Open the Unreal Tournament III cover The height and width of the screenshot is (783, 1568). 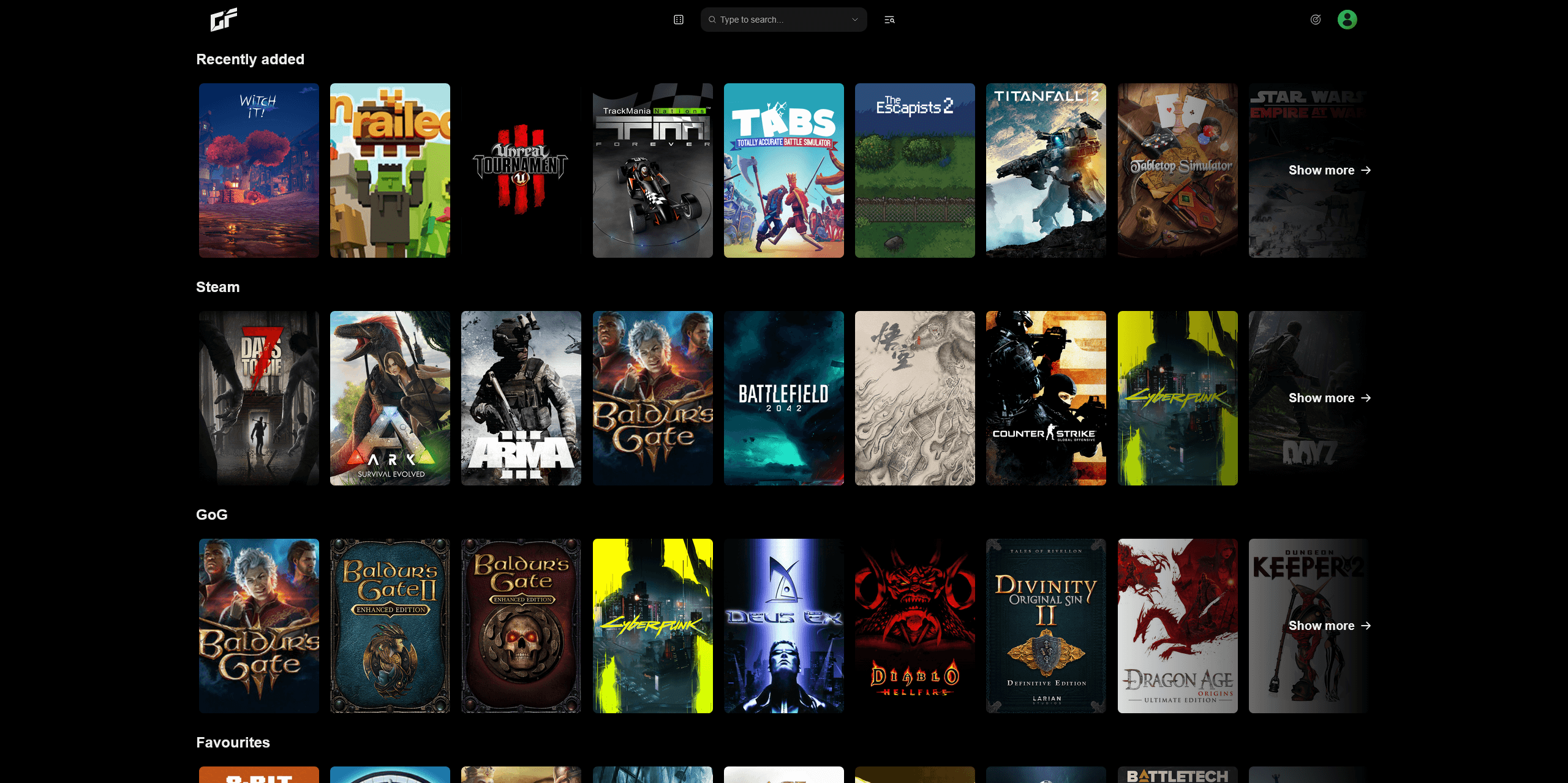click(521, 170)
